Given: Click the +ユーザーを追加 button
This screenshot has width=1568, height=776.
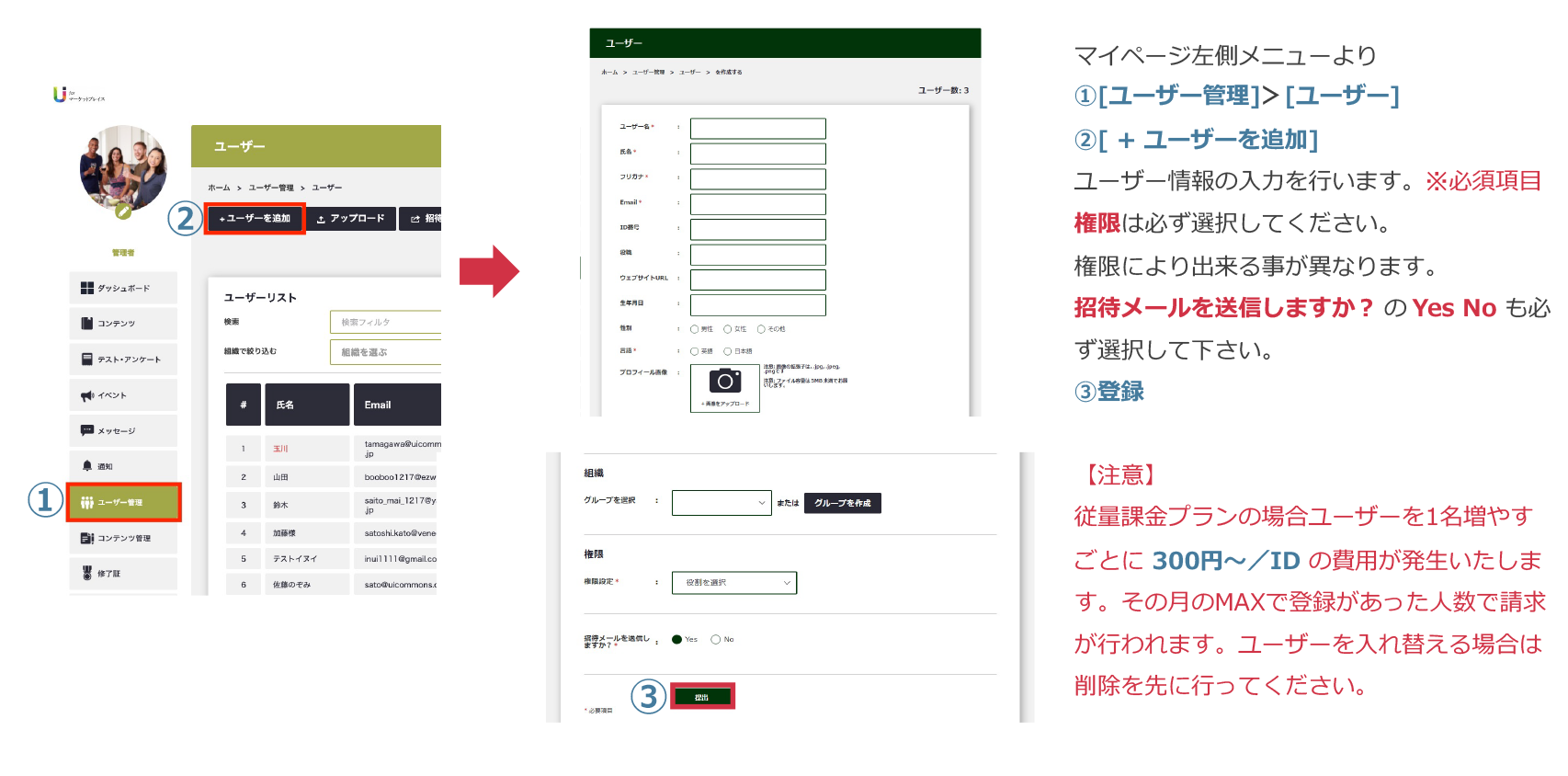Looking at the screenshot, I should 255,219.
